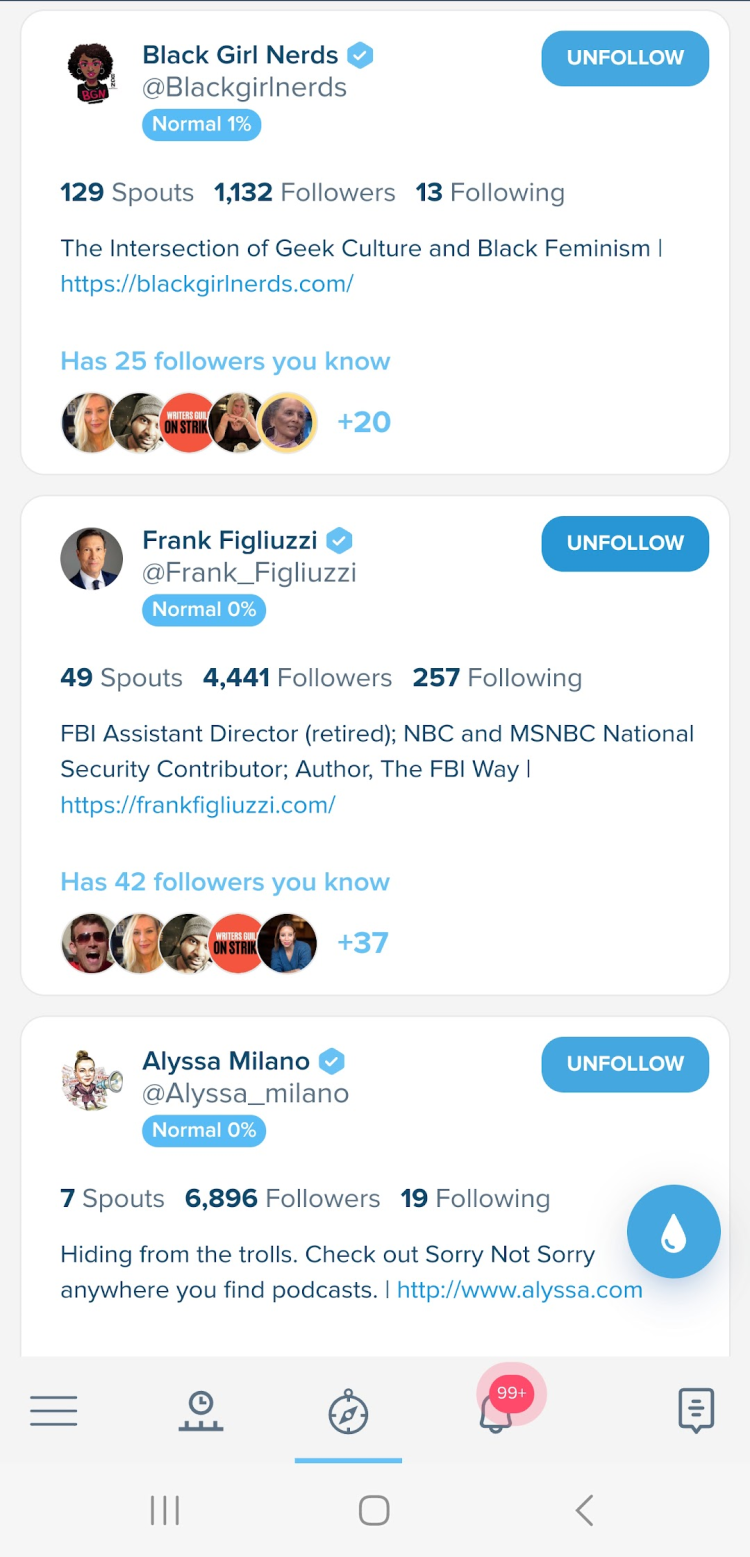Expand +20 more followers you know
Screen dimensions: 750x1557
coord(364,422)
